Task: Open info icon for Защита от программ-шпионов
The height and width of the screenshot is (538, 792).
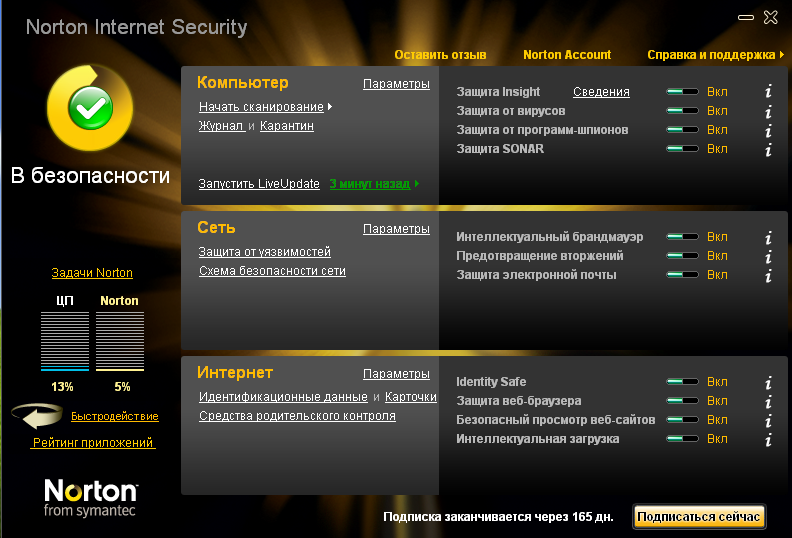Action: [768, 130]
